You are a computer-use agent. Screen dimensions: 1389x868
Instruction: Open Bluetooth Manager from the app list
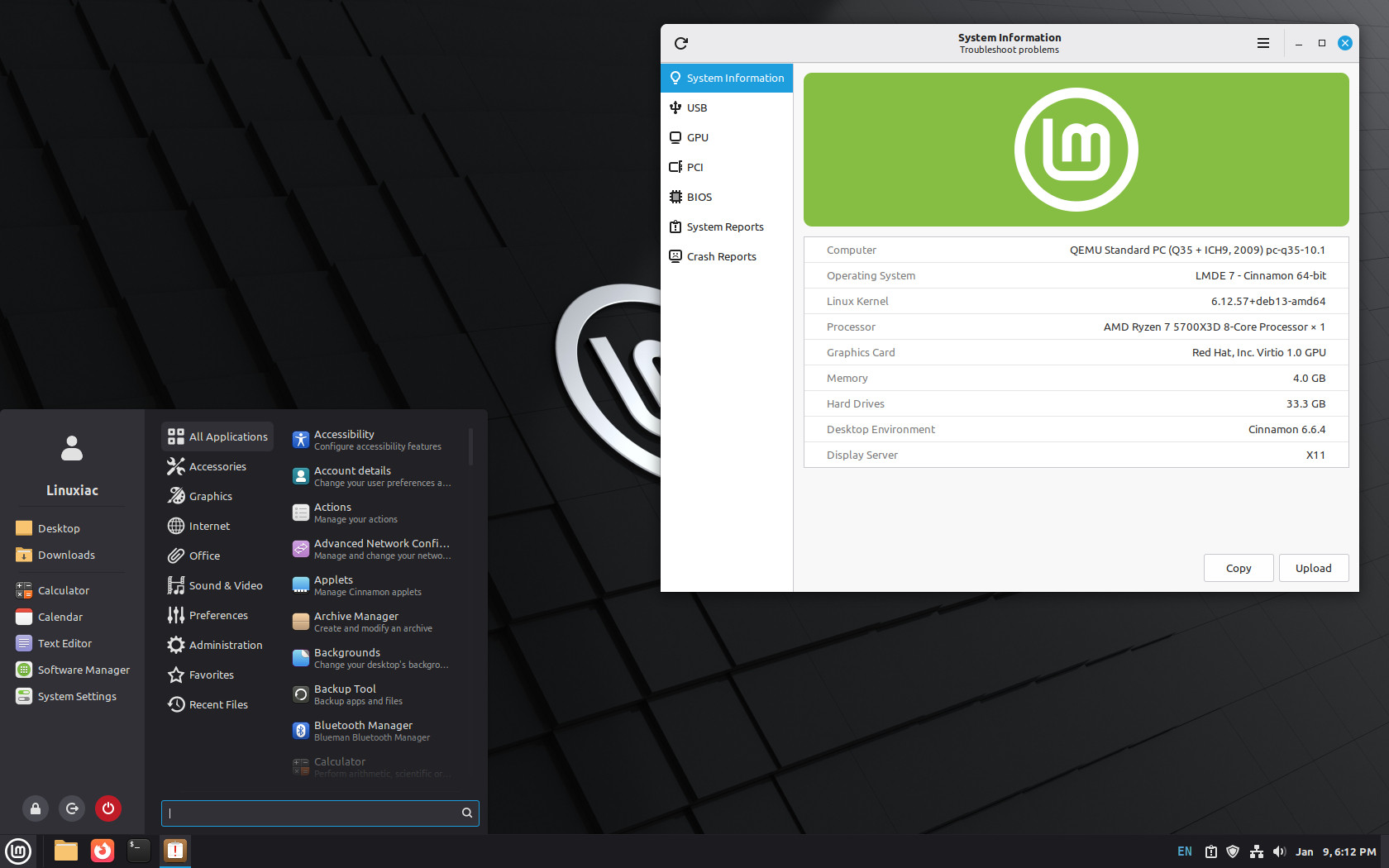(x=363, y=731)
